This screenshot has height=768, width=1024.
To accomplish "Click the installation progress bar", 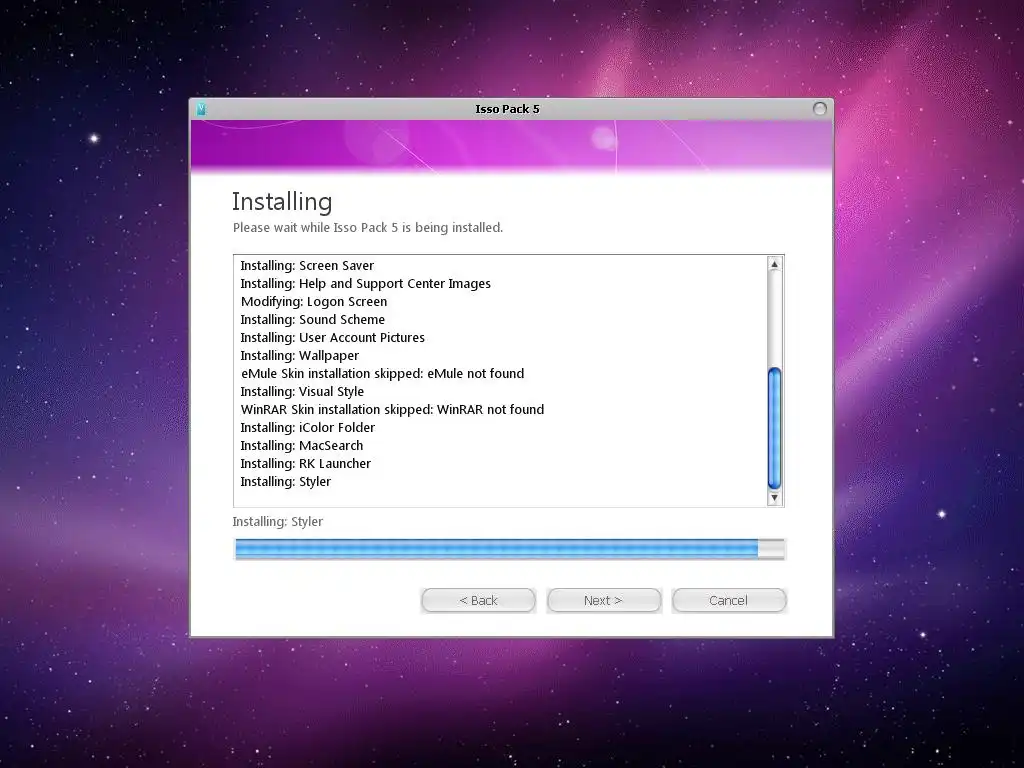I will (x=509, y=549).
